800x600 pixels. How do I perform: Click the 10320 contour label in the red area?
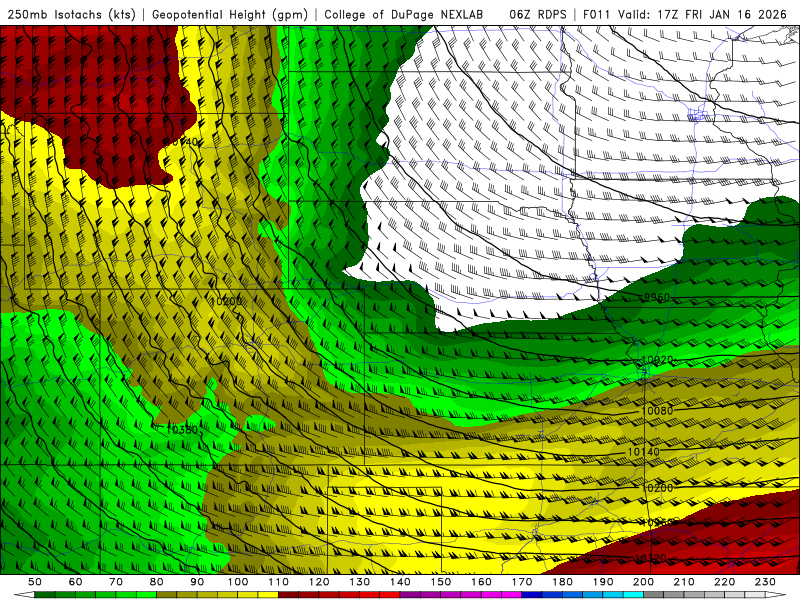(651, 559)
